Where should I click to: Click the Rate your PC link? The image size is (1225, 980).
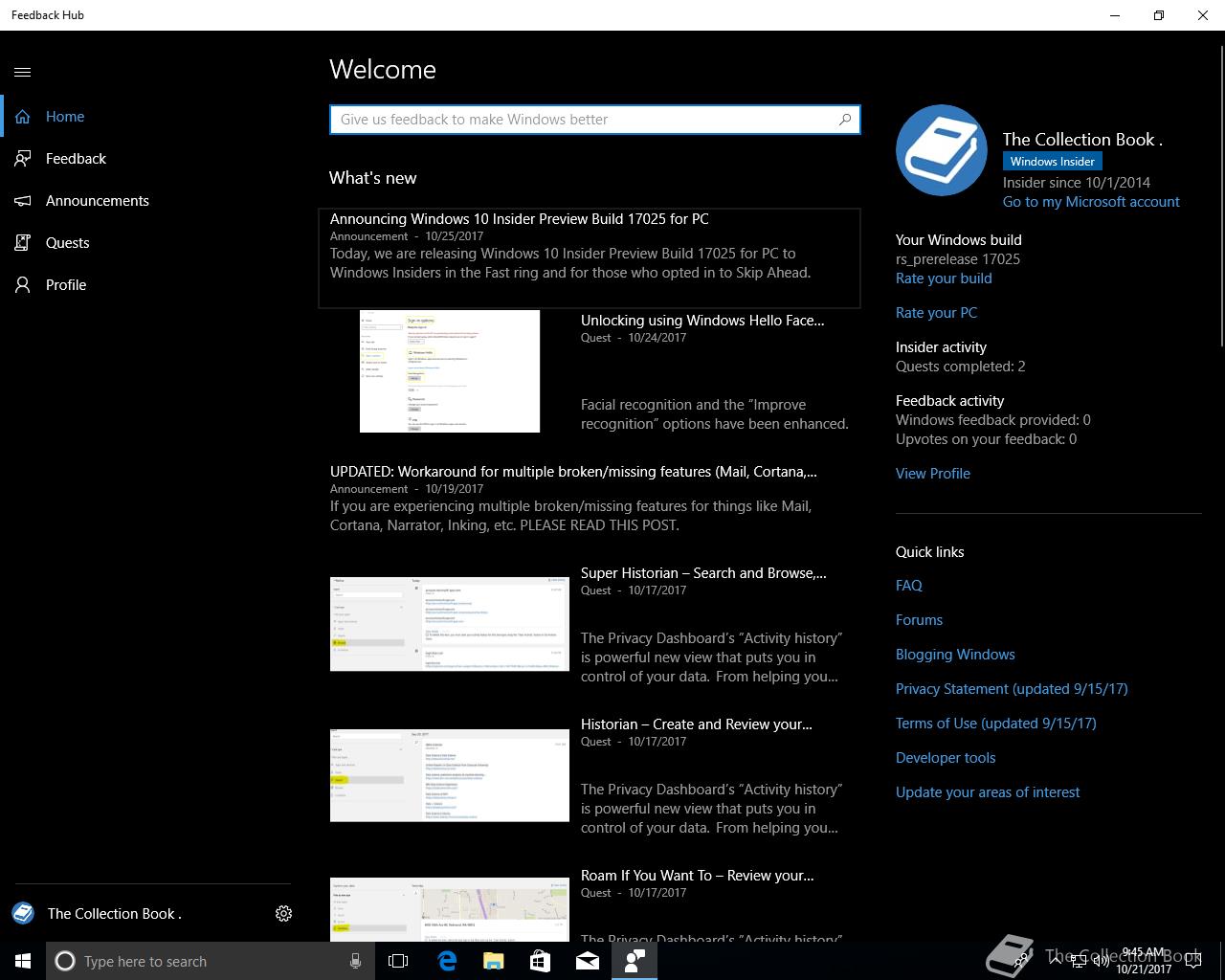click(936, 313)
